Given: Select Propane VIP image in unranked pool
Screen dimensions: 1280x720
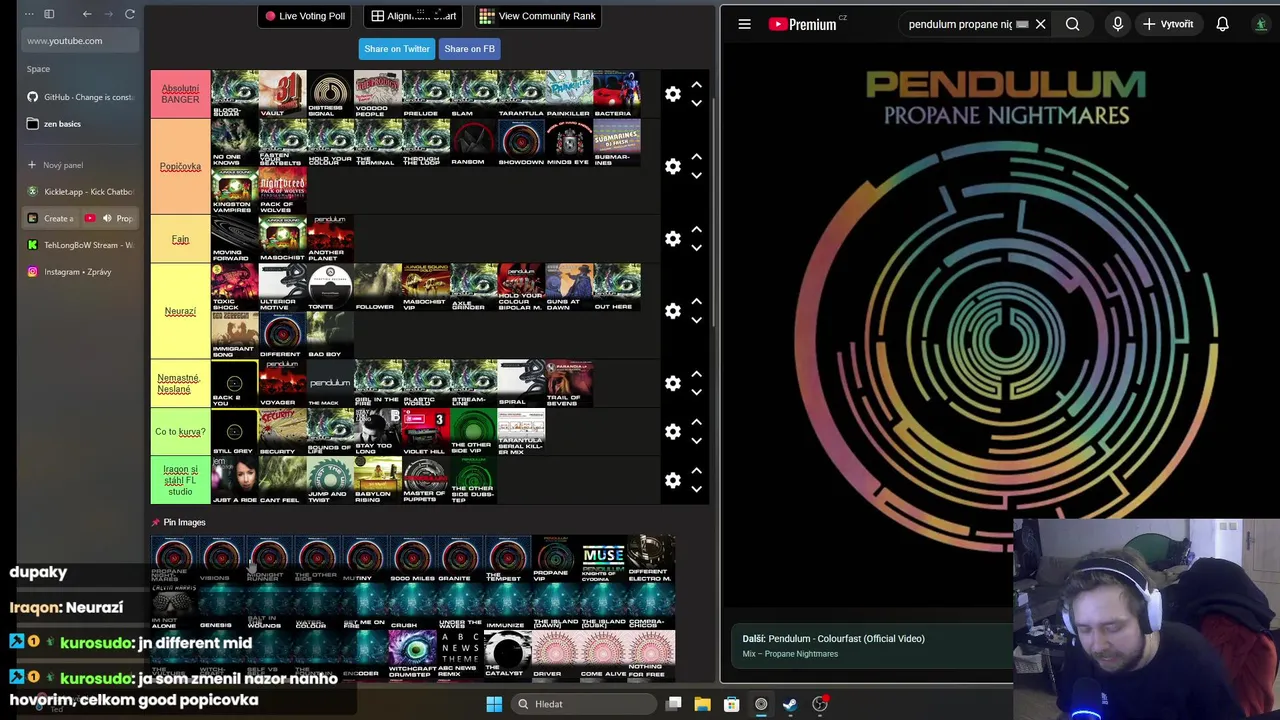Looking at the screenshot, I should [556, 559].
